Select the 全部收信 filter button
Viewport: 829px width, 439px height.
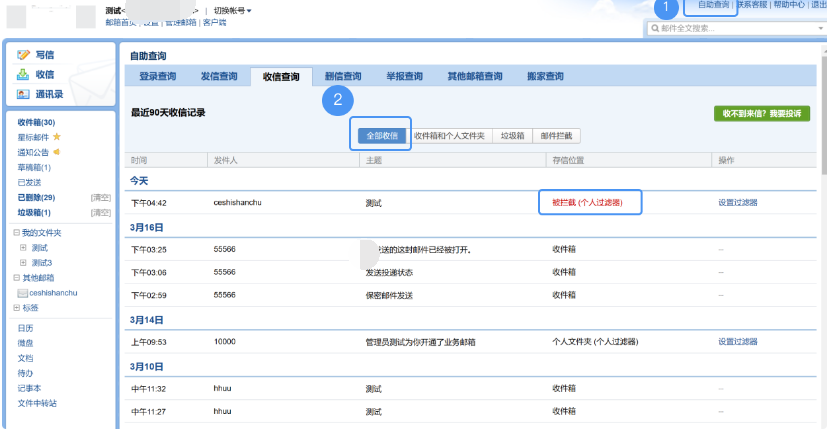[x=383, y=135]
